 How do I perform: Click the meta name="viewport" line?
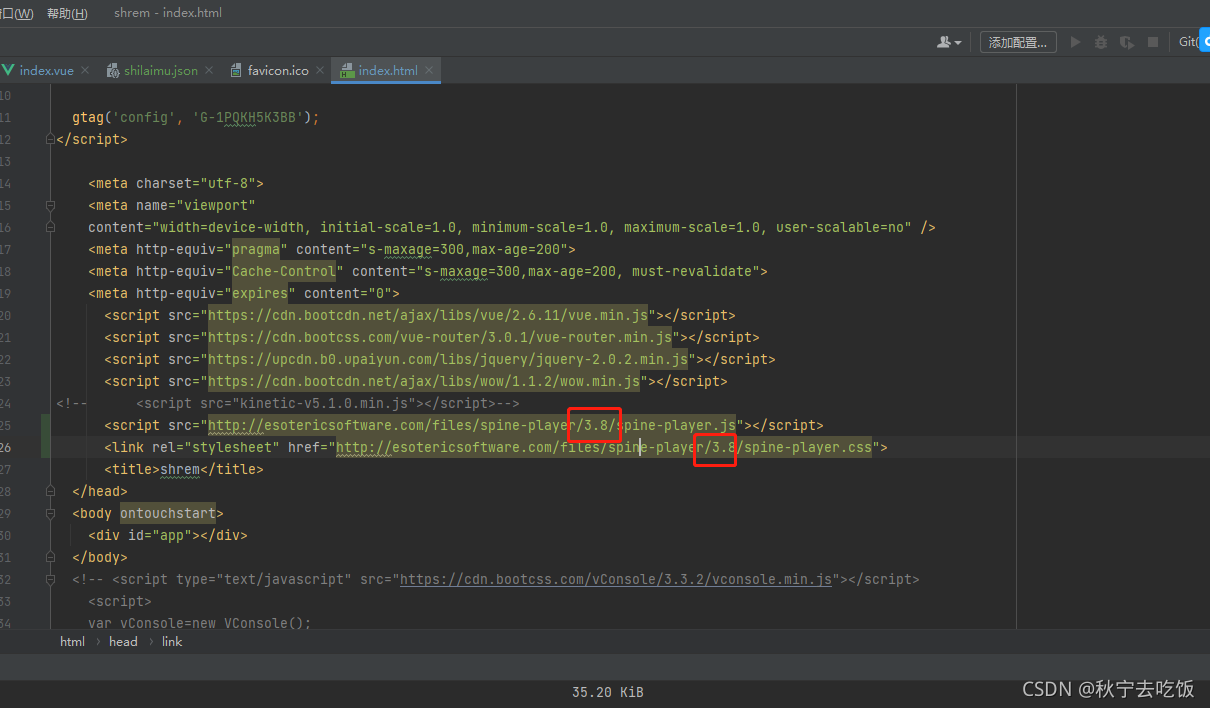pos(172,205)
